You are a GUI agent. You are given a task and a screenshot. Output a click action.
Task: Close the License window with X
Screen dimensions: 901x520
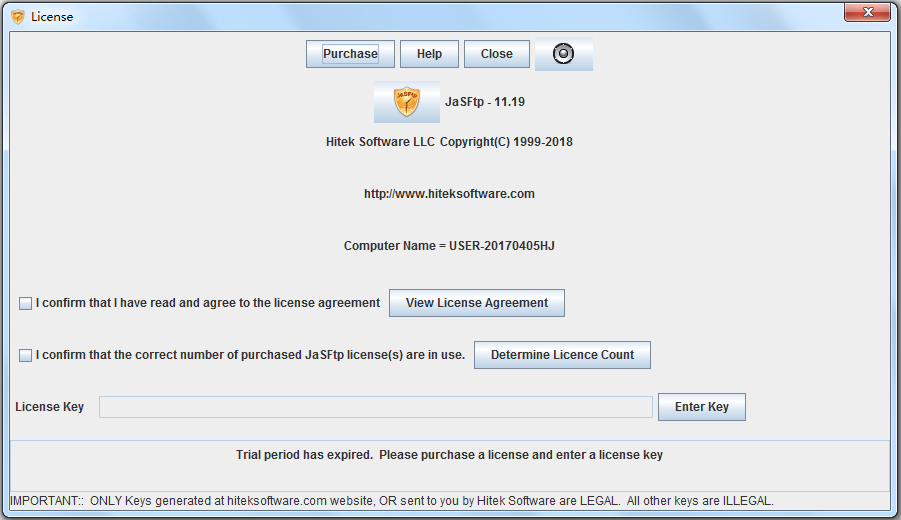[867, 12]
